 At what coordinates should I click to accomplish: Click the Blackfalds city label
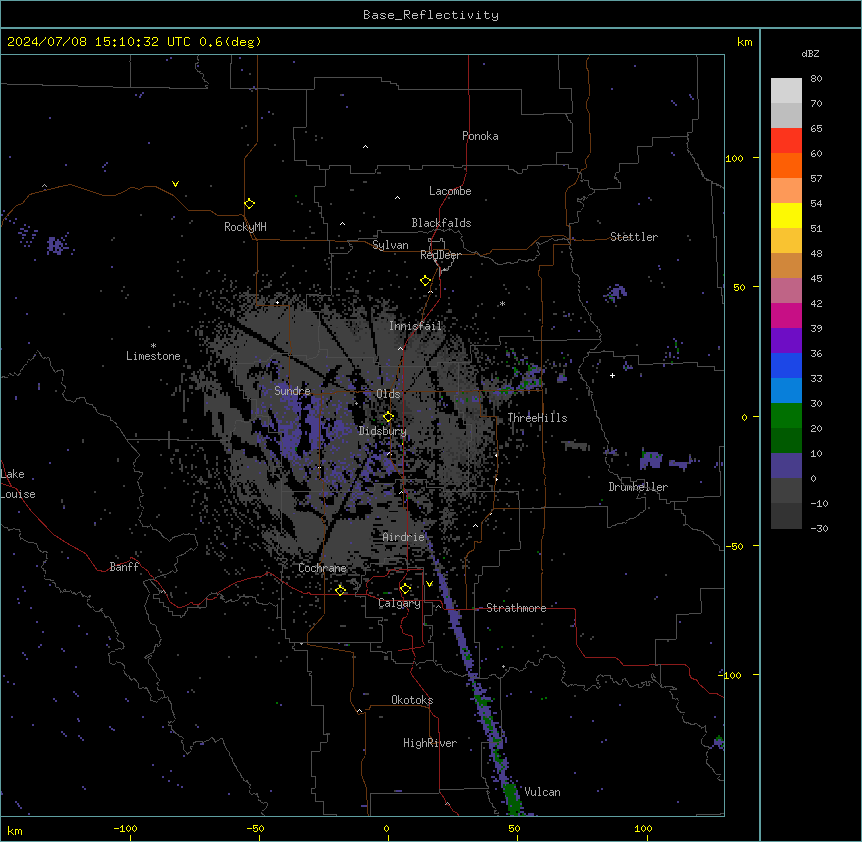[441, 223]
